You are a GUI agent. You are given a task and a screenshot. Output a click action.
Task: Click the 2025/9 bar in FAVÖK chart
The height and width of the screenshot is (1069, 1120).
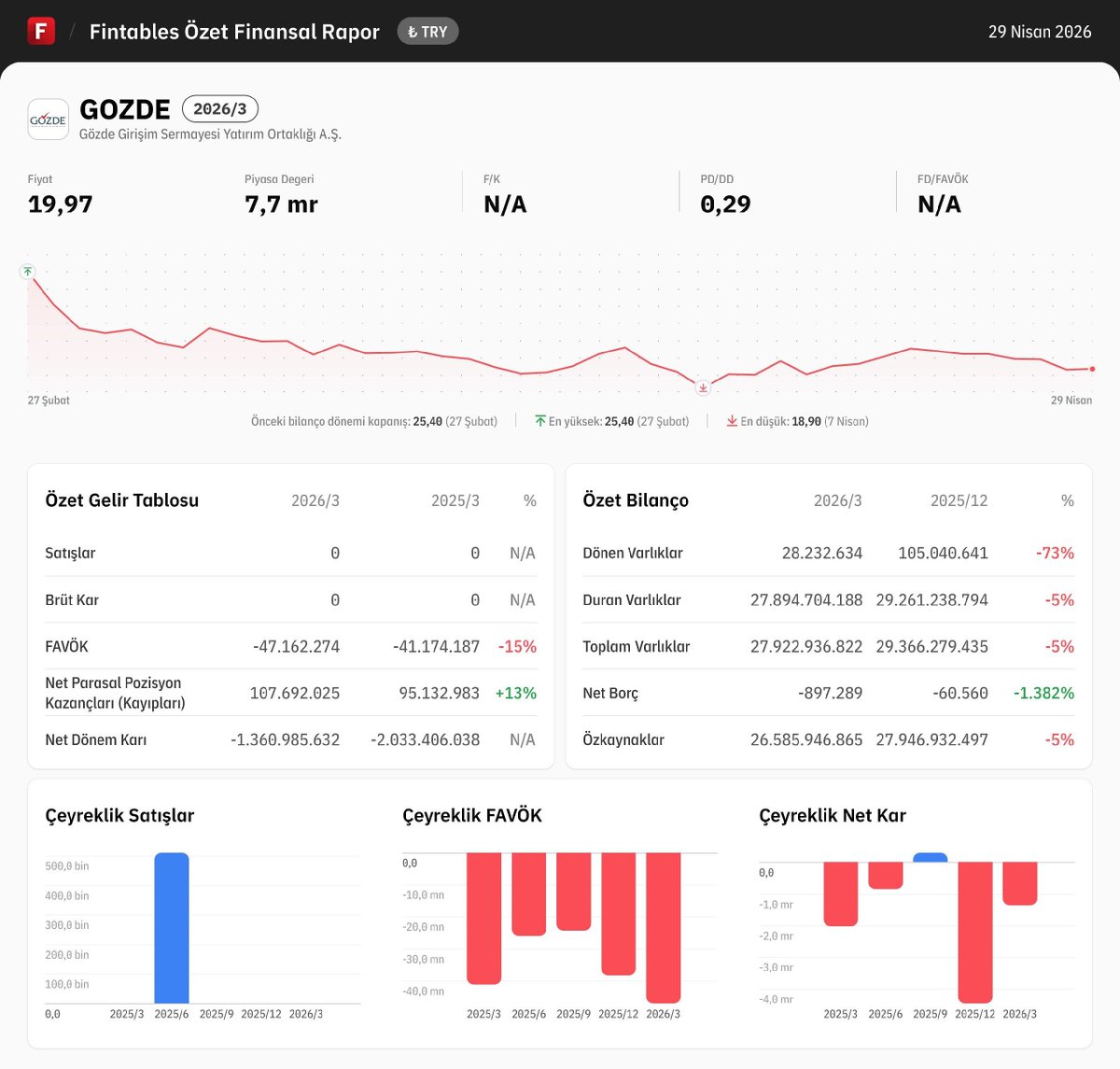tap(574, 892)
